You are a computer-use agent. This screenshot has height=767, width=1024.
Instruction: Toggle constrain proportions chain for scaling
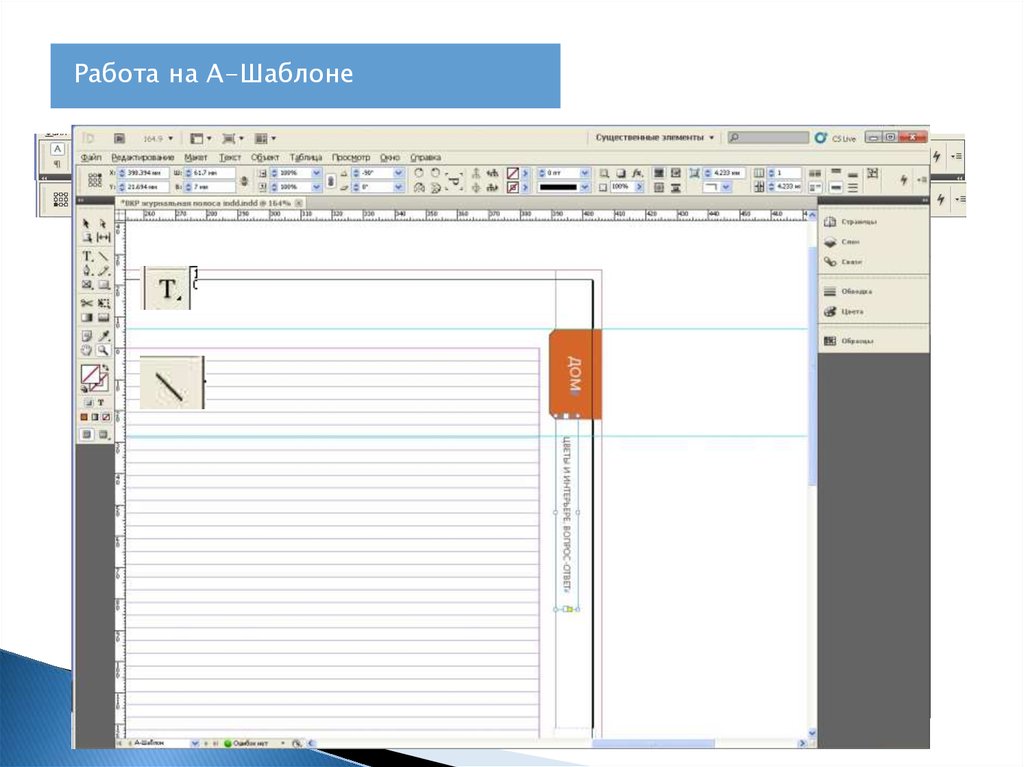(331, 180)
